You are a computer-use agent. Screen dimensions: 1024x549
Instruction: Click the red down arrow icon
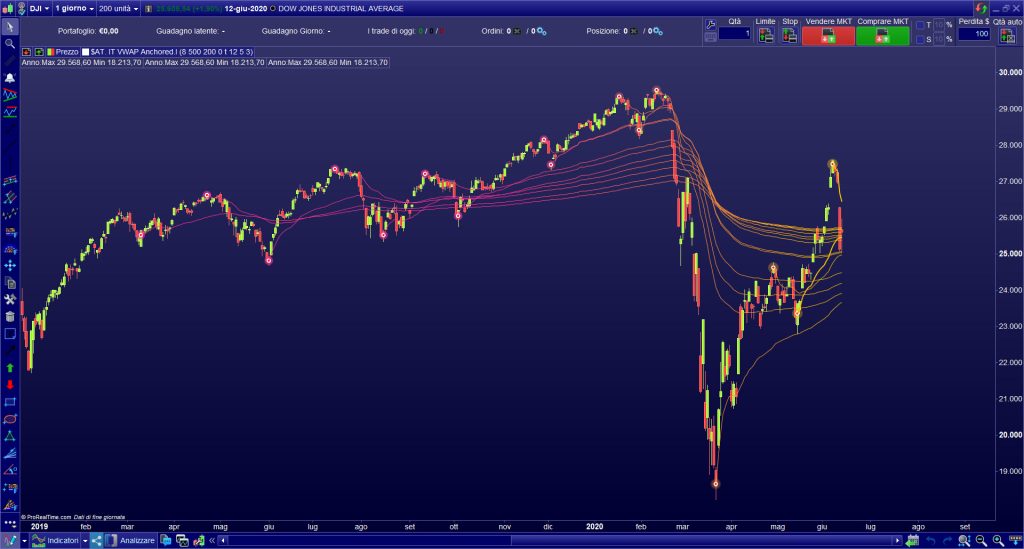point(10,385)
